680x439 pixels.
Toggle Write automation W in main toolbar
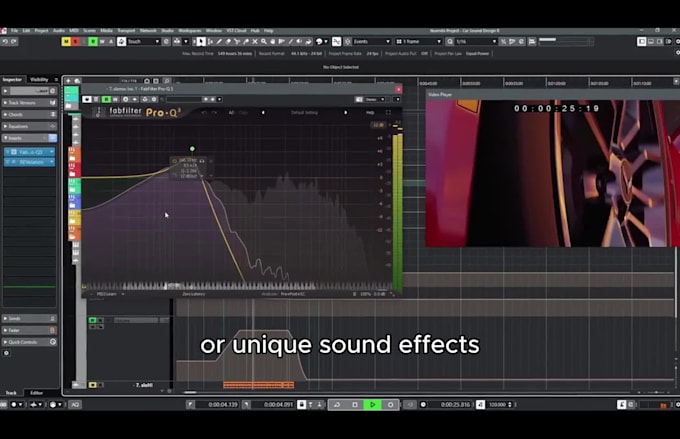[x=102, y=42]
